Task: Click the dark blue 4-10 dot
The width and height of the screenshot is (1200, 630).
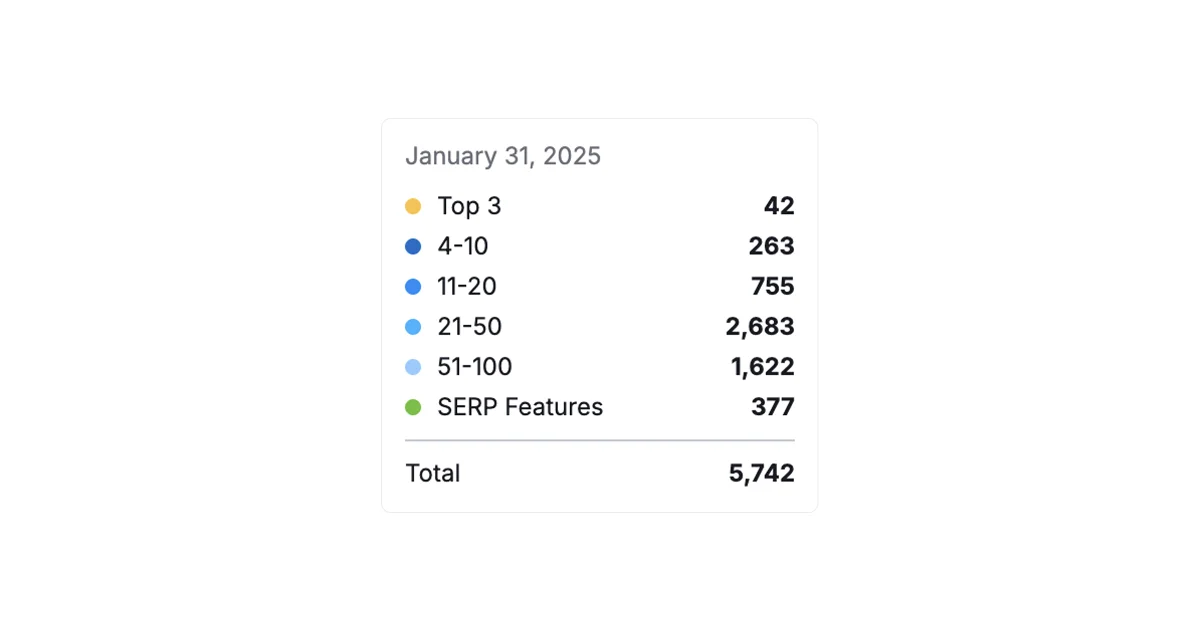Action: pos(413,246)
